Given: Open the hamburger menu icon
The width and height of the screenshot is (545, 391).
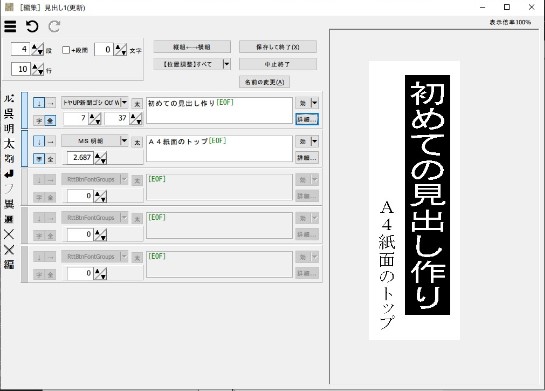Looking at the screenshot, I should click(10, 26).
